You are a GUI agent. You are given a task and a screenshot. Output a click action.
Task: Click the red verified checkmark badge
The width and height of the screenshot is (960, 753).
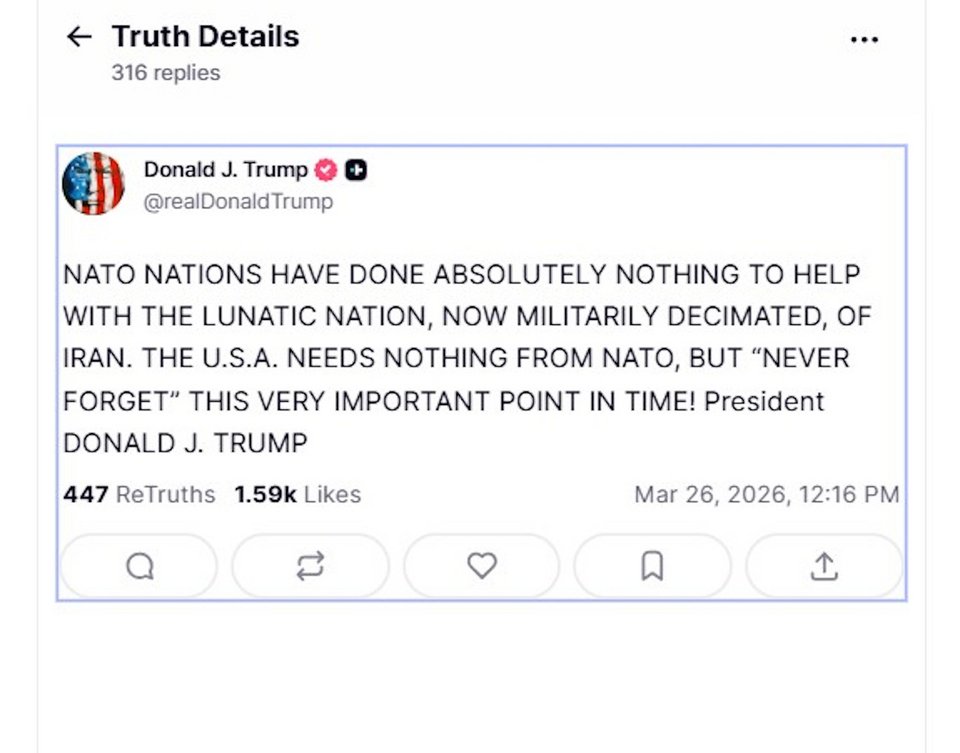pos(326,170)
